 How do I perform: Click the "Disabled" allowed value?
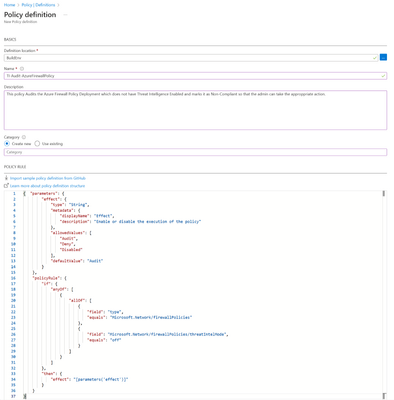(x=71, y=250)
